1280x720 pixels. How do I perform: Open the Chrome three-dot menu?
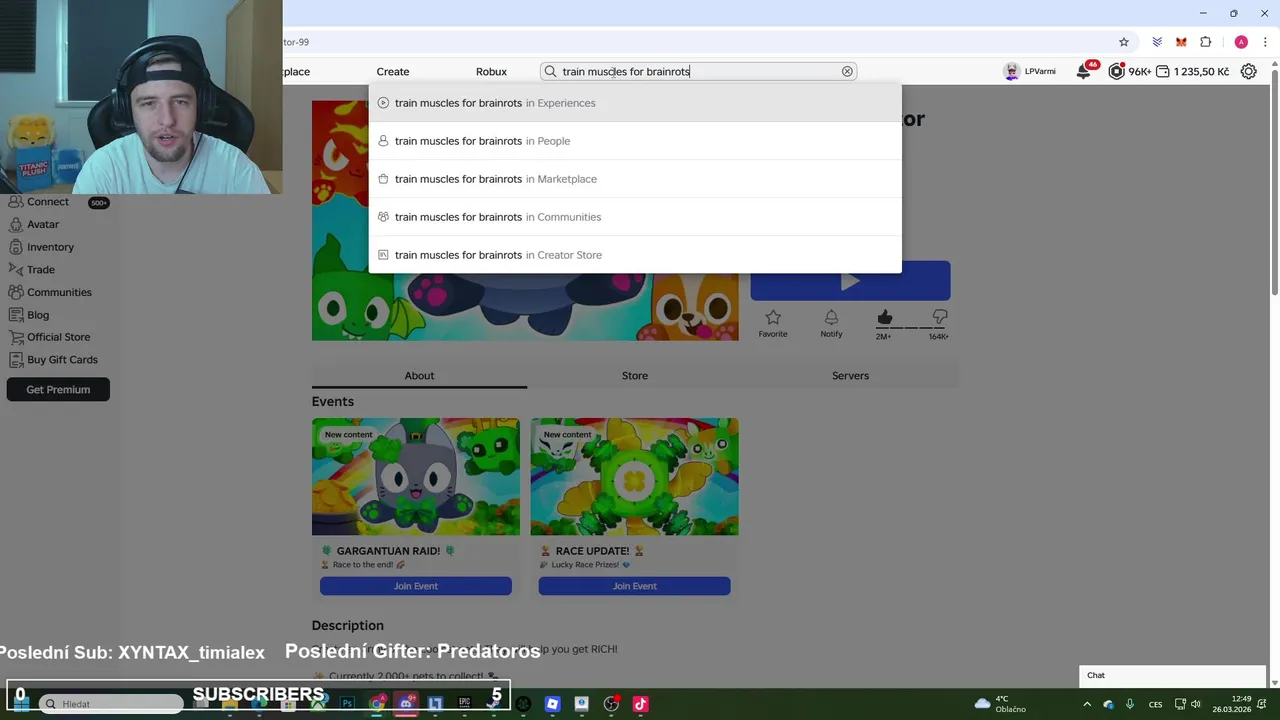1265,42
